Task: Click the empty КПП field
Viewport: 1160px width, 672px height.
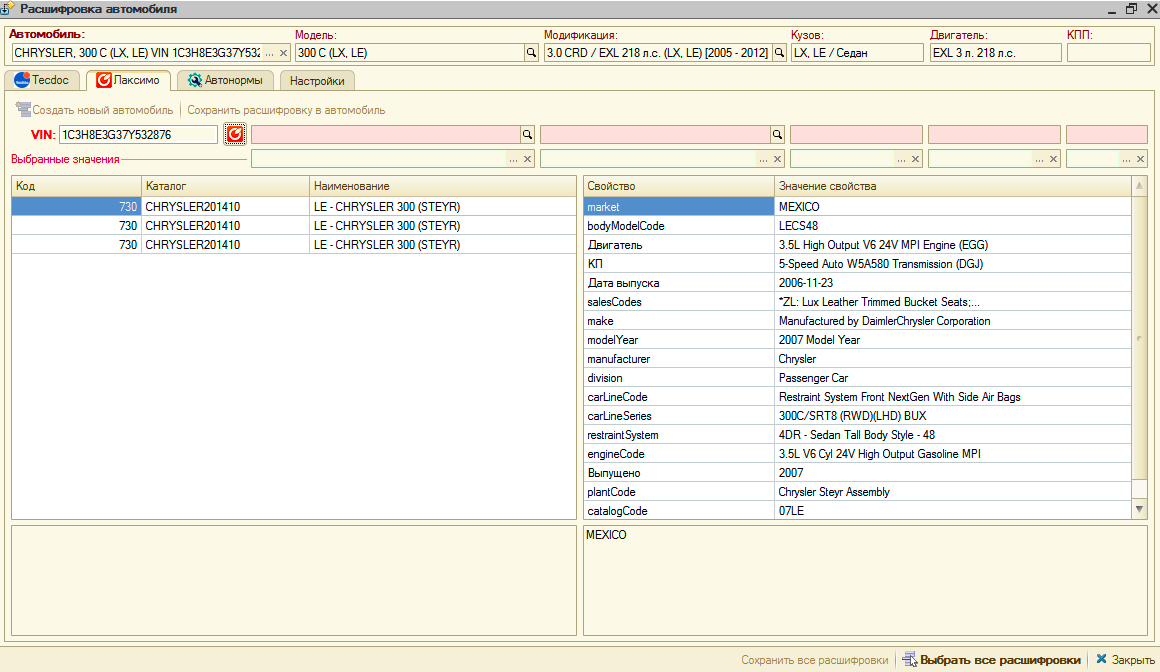Action: (x=1108, y=53)
